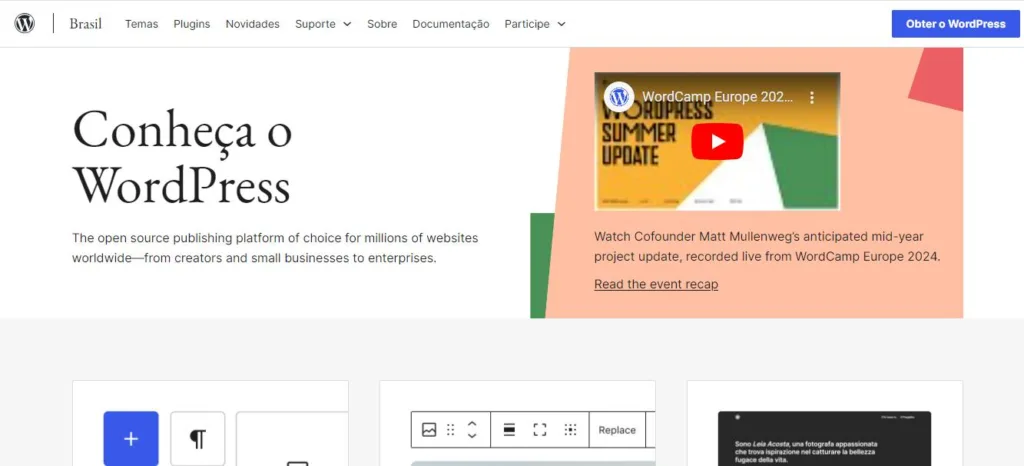
Task: Play the WordCamp Europe YouTube video
Action: [716, 141]
